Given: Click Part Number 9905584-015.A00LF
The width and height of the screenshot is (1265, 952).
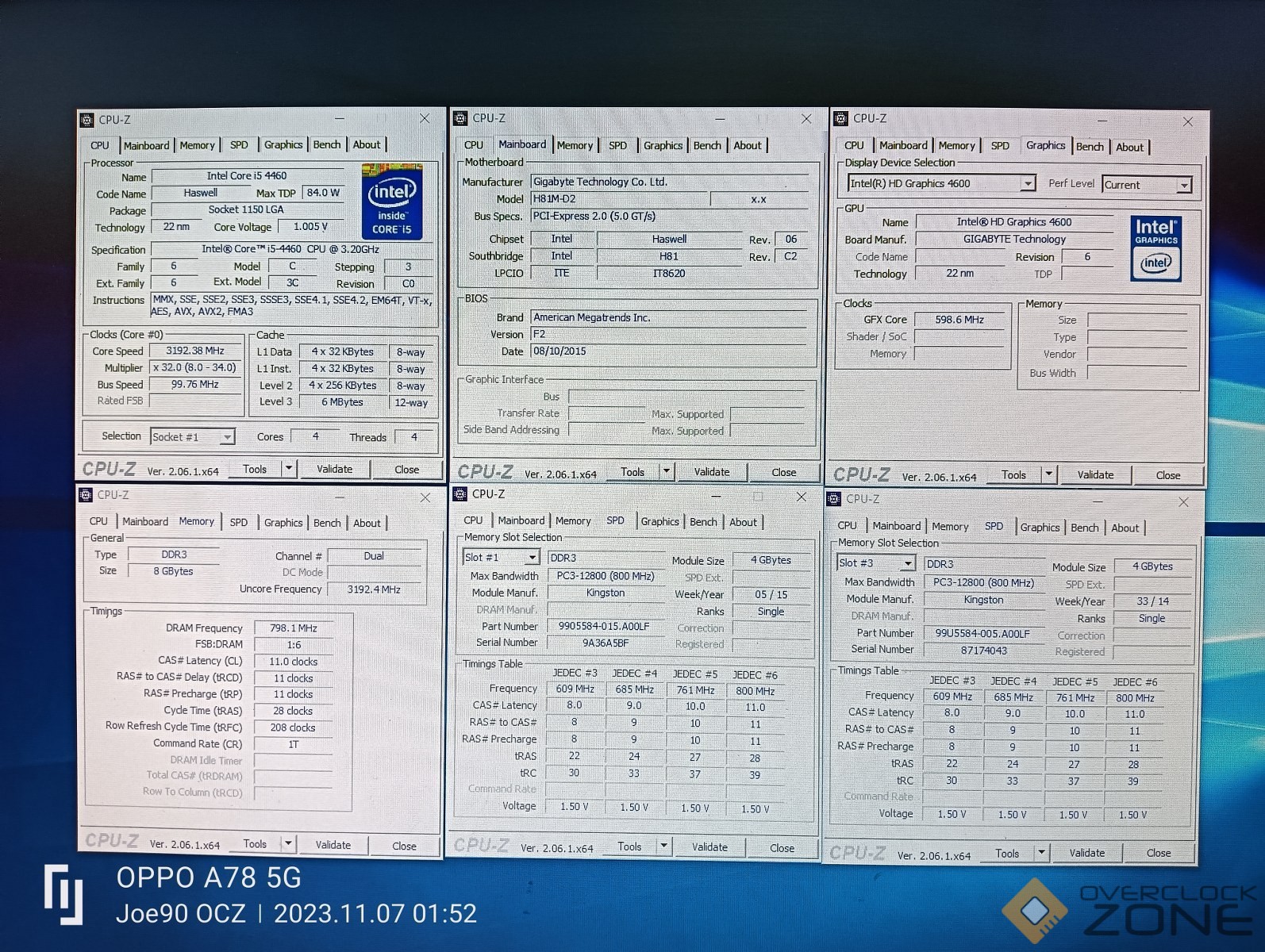Looking at the screenshot, I should point(604,627).
